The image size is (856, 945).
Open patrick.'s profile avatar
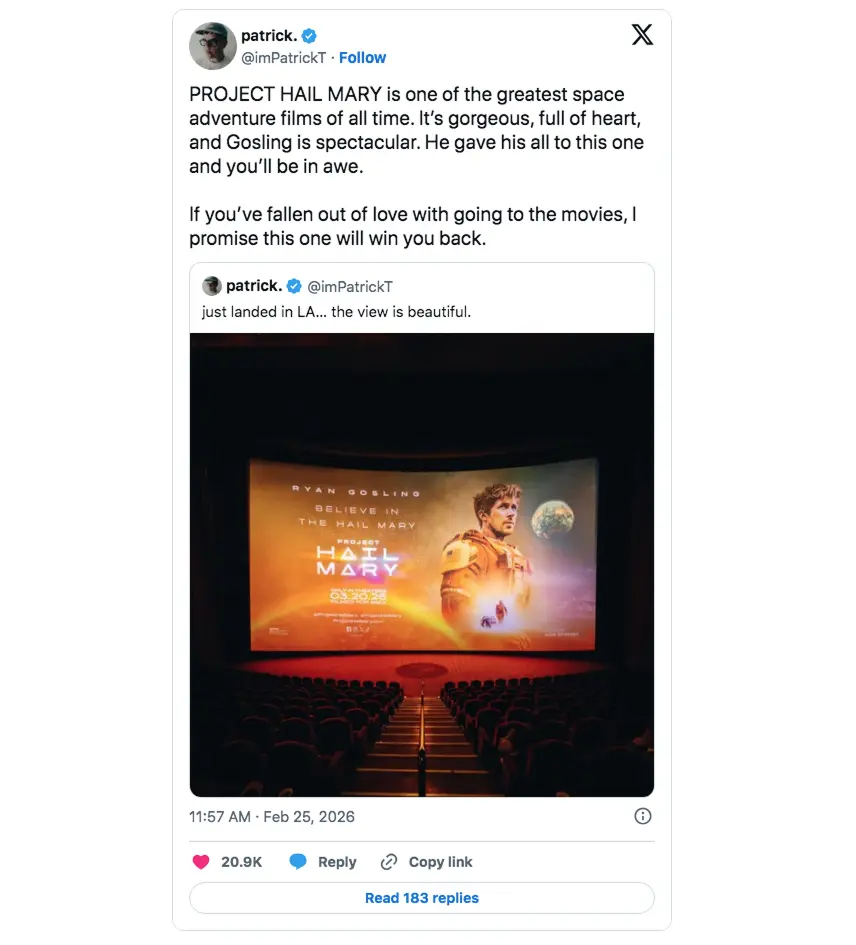pyautogui.click(x=212, y=46)
